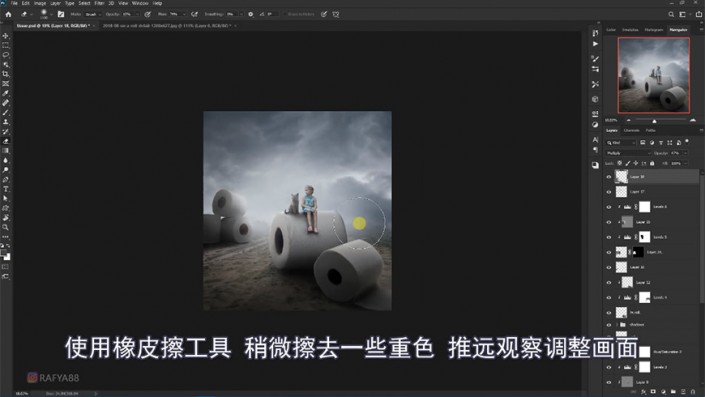Select the Eraser tool in left toolbar
This screenshot has width=705, height=397.
coord(5,141)
